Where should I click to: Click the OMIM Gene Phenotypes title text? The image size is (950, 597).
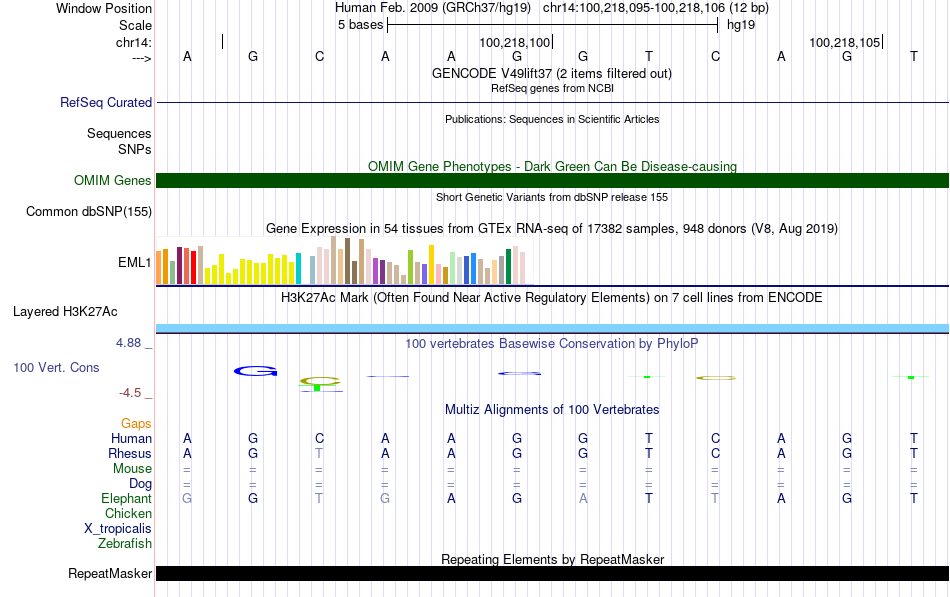coord(552,166)
